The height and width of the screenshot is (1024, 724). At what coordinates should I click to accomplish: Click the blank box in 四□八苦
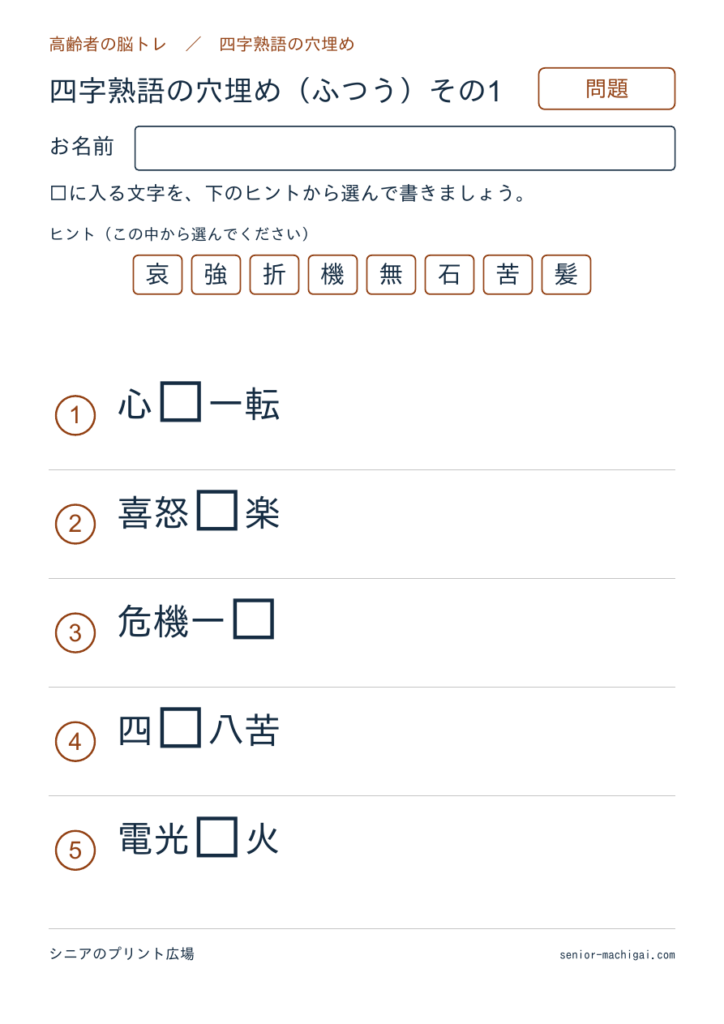click(x=181, y=728)
